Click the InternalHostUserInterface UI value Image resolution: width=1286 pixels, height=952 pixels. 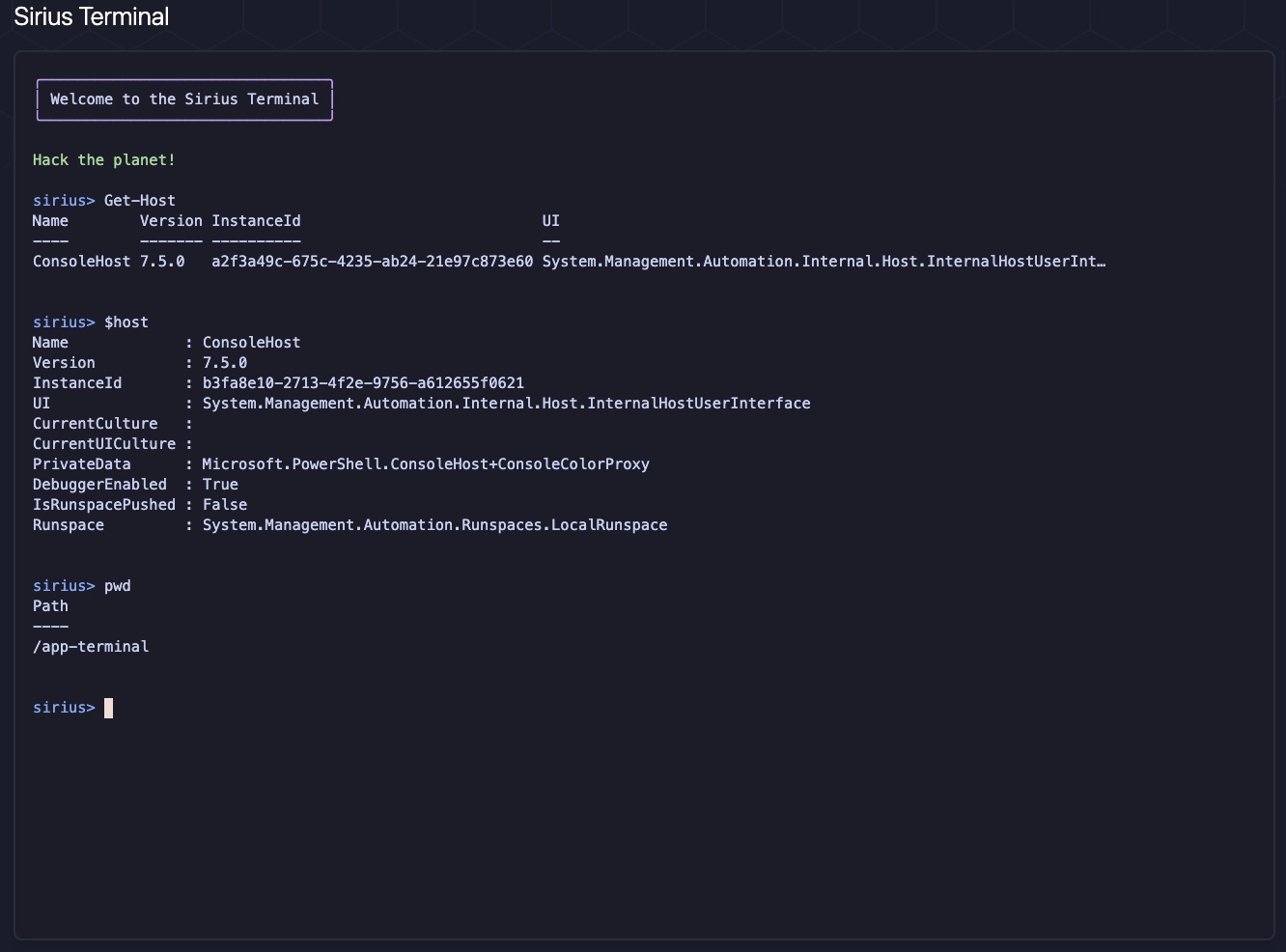[x=506, y=403]
